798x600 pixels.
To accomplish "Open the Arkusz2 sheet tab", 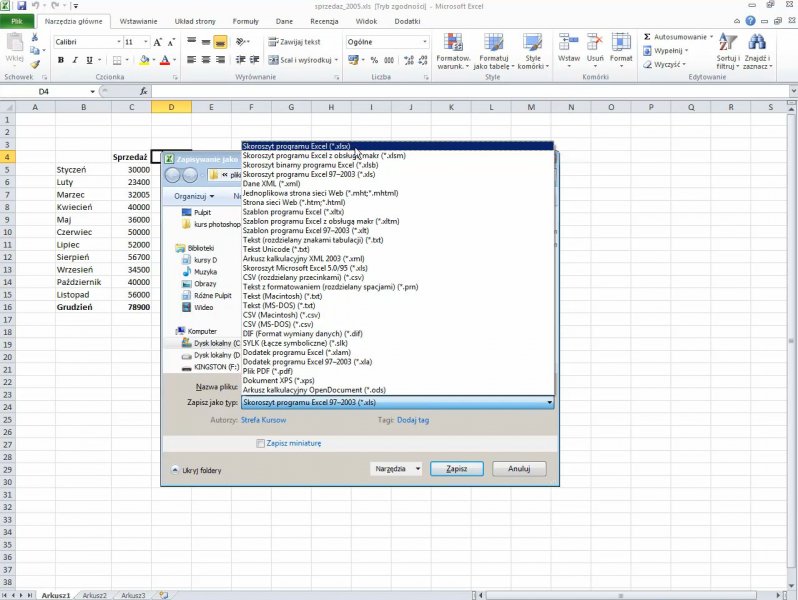I will (94, 595).
